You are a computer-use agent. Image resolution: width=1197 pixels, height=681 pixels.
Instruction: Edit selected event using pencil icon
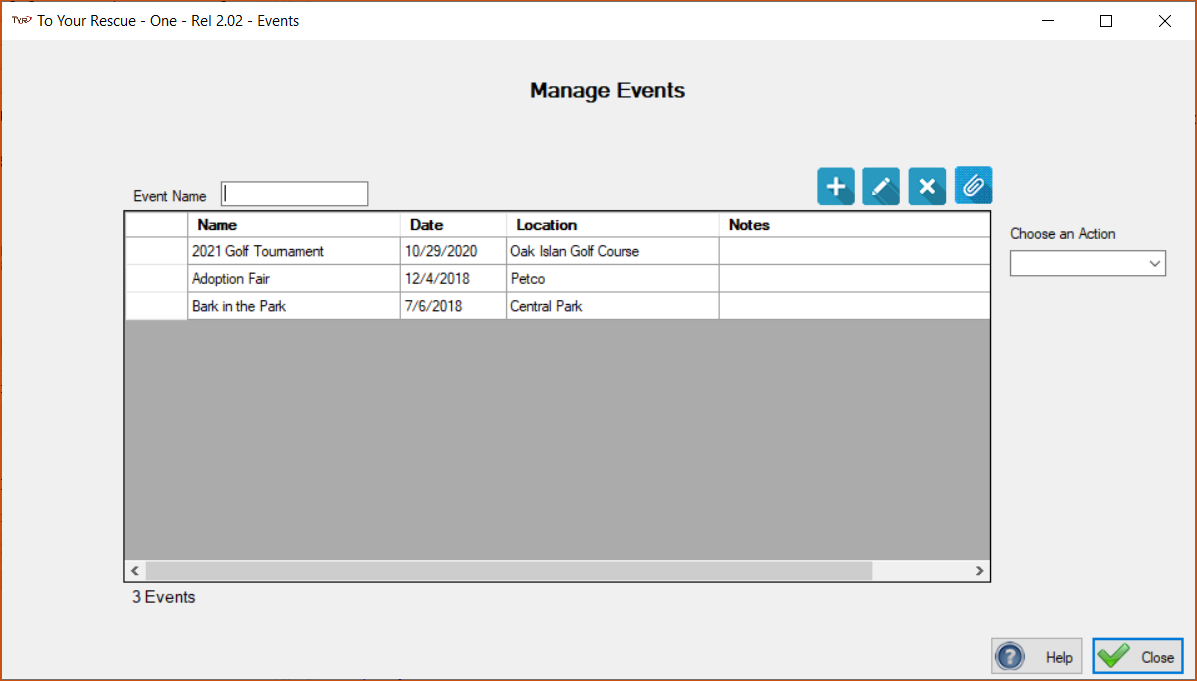[881, 186]
